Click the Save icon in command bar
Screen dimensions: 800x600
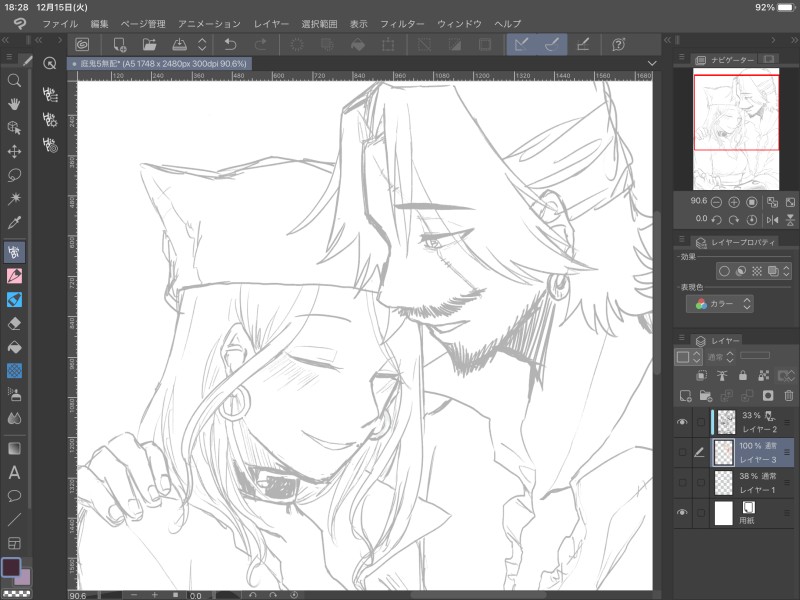pos(179,44)
